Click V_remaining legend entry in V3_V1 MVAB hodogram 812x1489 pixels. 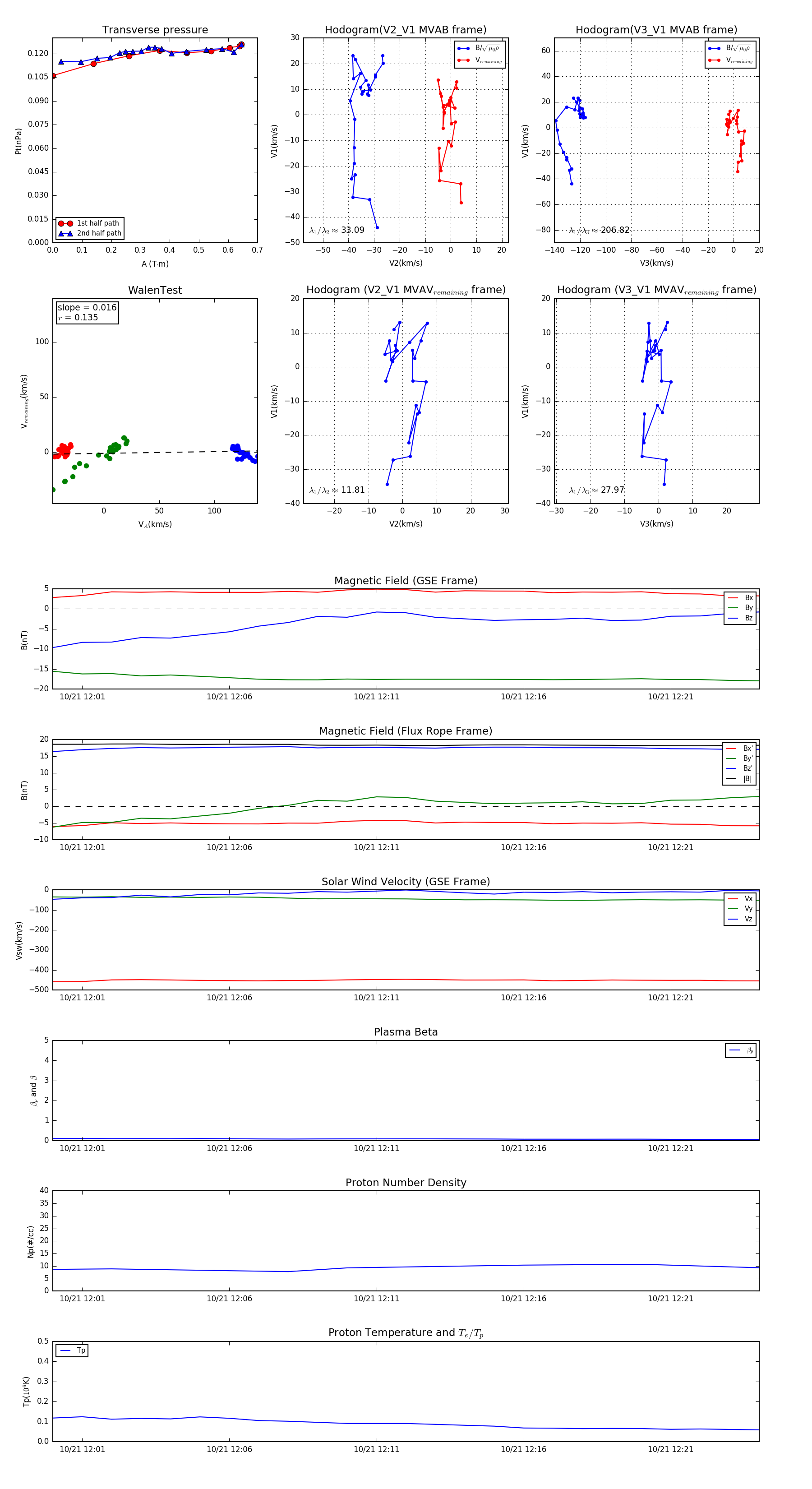tap(730, 60)
